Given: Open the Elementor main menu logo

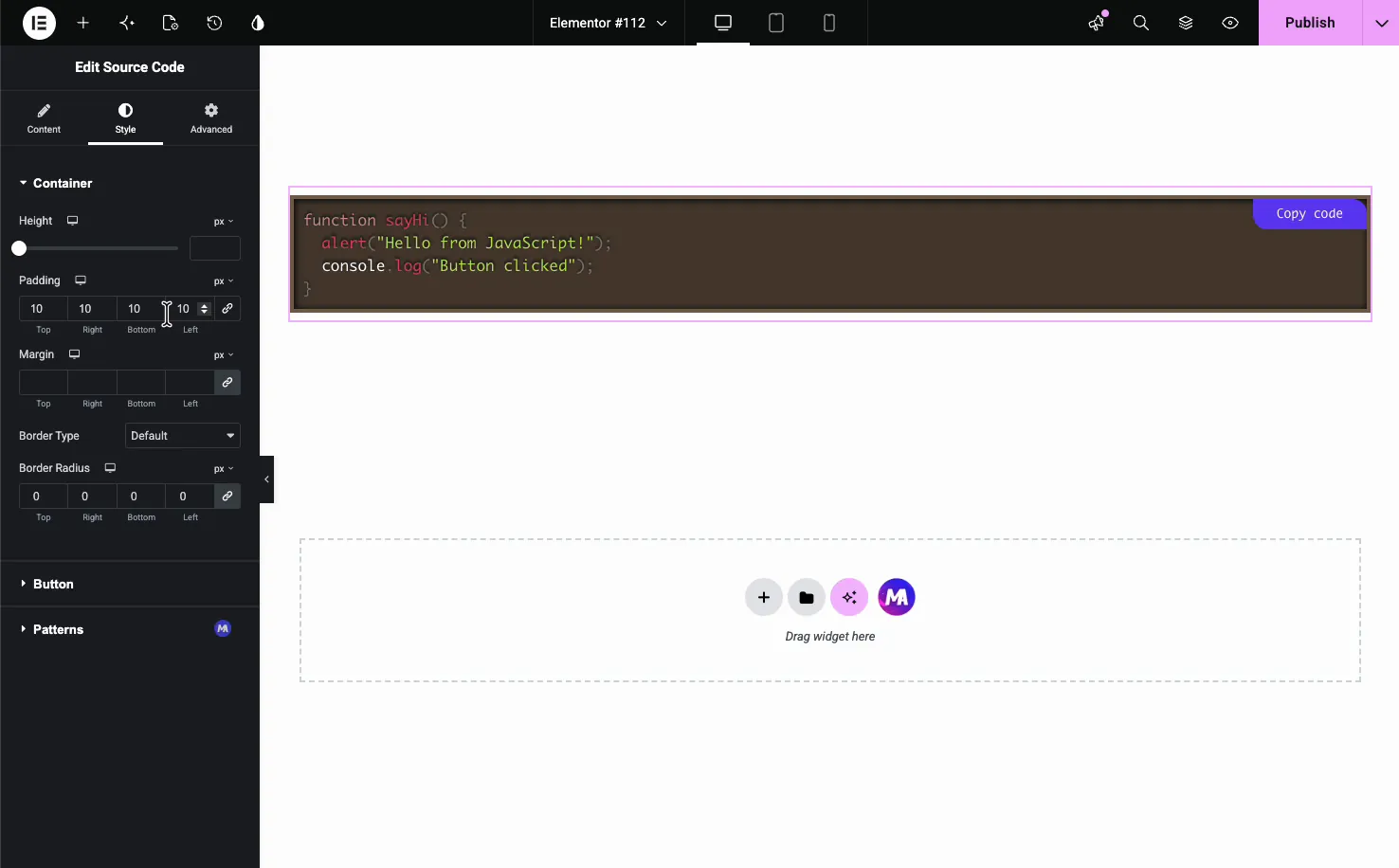Looking at the screenshot, I should point(39,23).
